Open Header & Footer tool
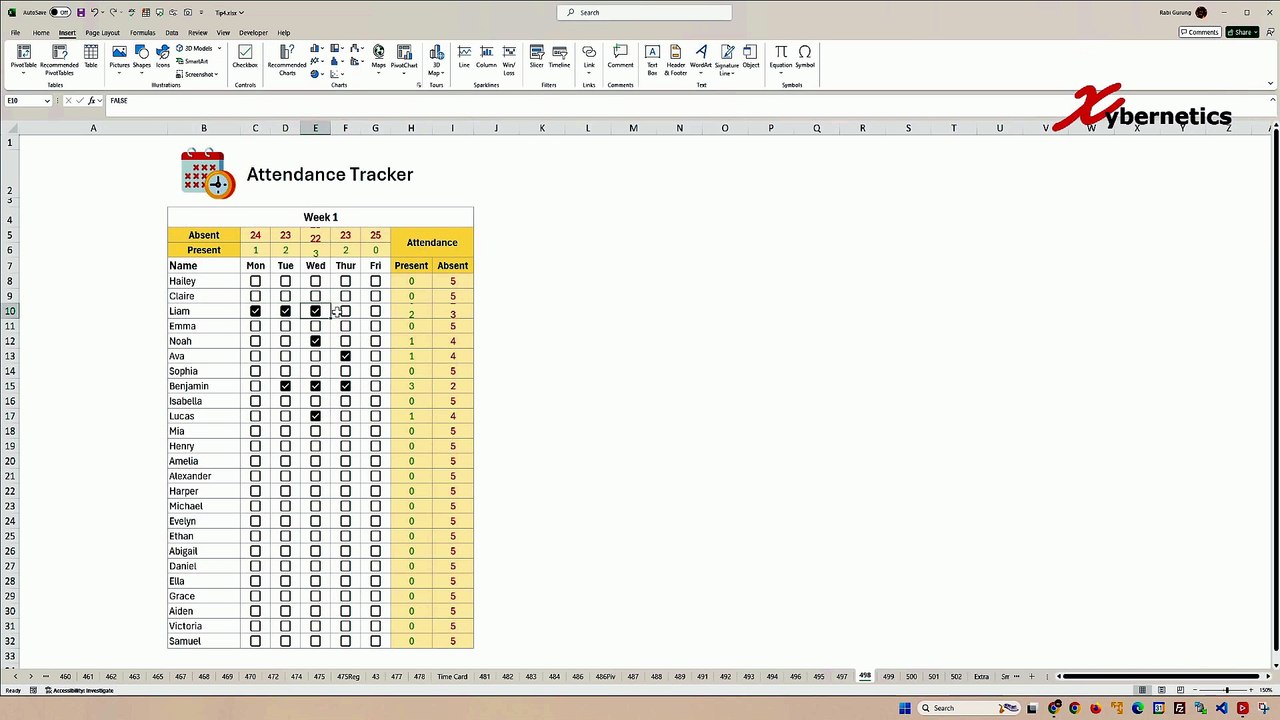 pos(676,59)
